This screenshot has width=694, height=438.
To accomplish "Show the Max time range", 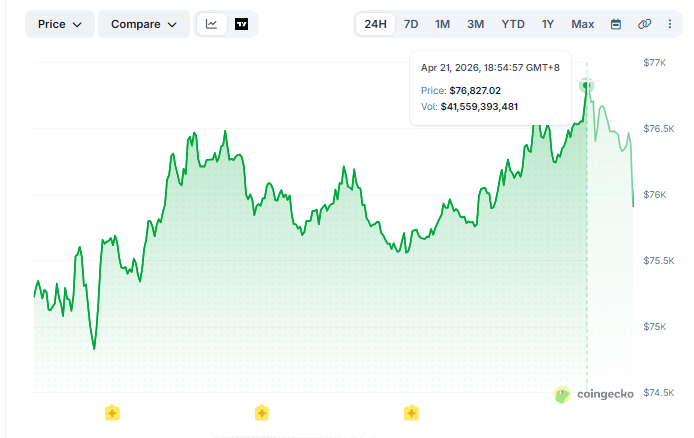I will click(x=582, y=24).
